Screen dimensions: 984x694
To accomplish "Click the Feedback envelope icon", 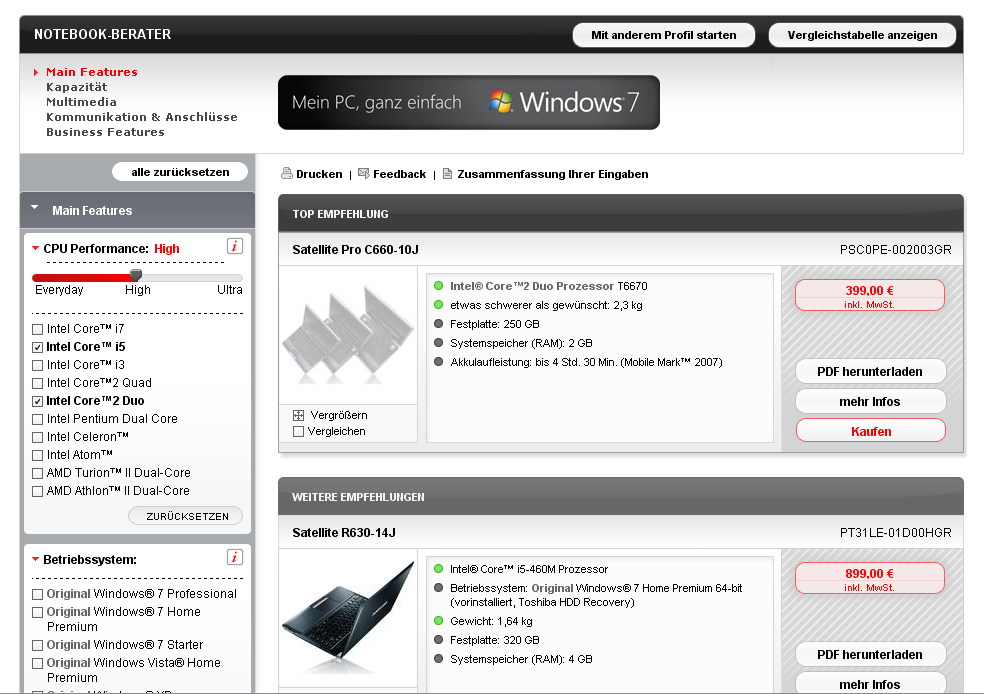I will pyautogui.click(x=363, y=174).
